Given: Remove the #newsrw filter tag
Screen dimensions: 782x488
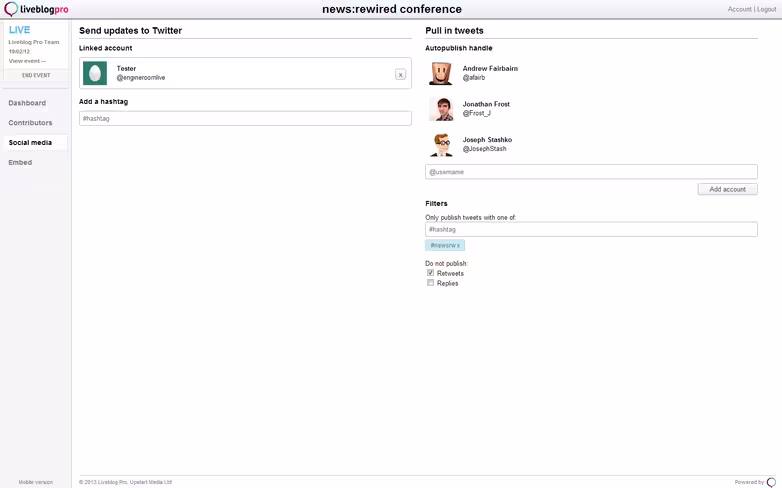Looking at the screenshot, I should [458, 245].
